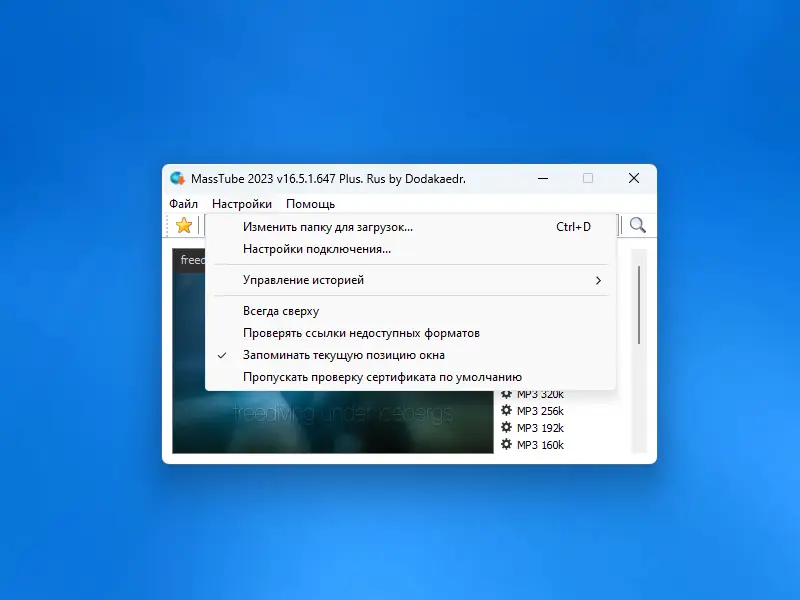Select the MP3 256k format

click(x=540, y=411)
